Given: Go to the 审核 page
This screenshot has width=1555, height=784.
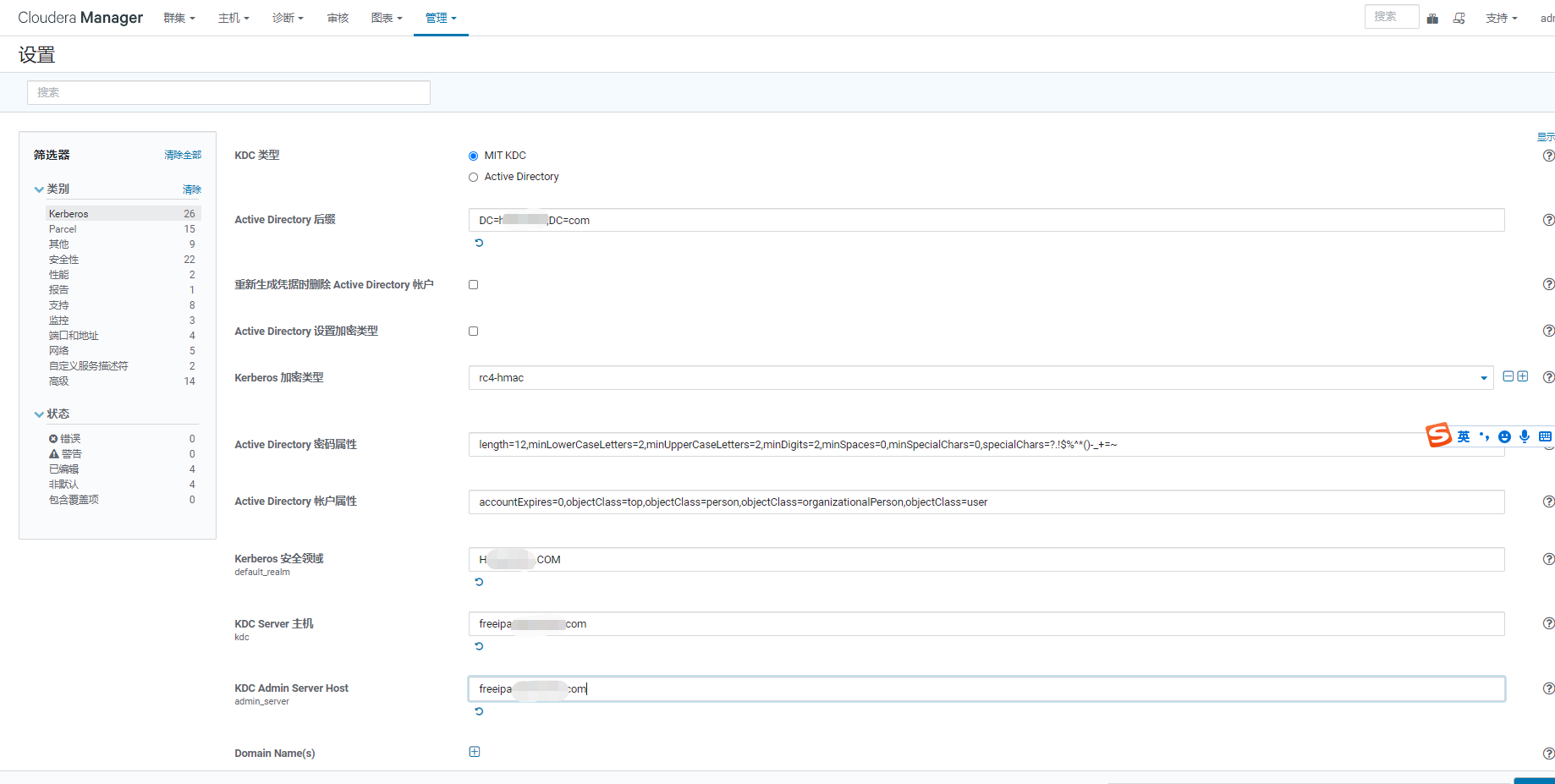Looking at the screenshot, I should [338, 18].
